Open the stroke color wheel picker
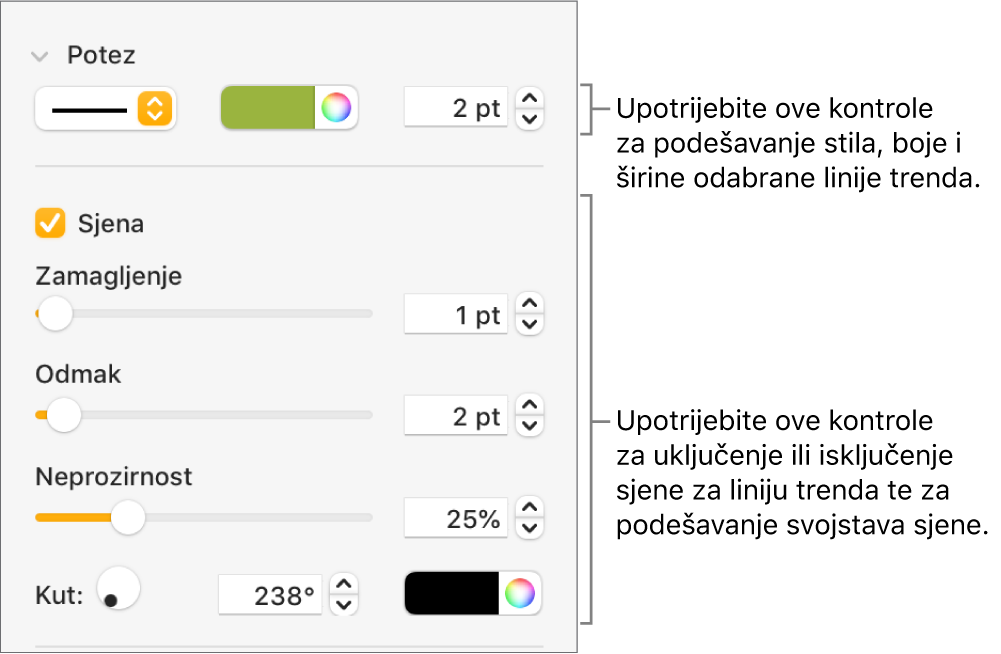 337,108
